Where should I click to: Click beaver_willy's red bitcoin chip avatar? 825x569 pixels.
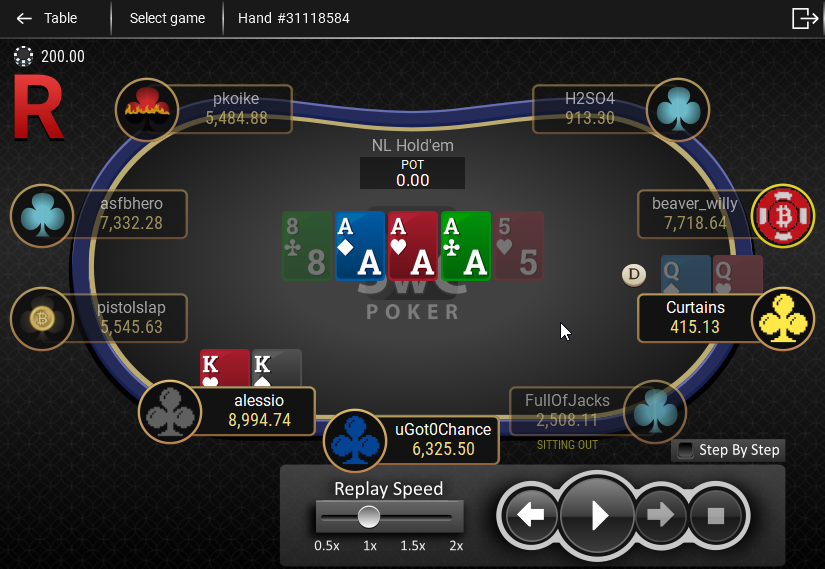[783, 215]
